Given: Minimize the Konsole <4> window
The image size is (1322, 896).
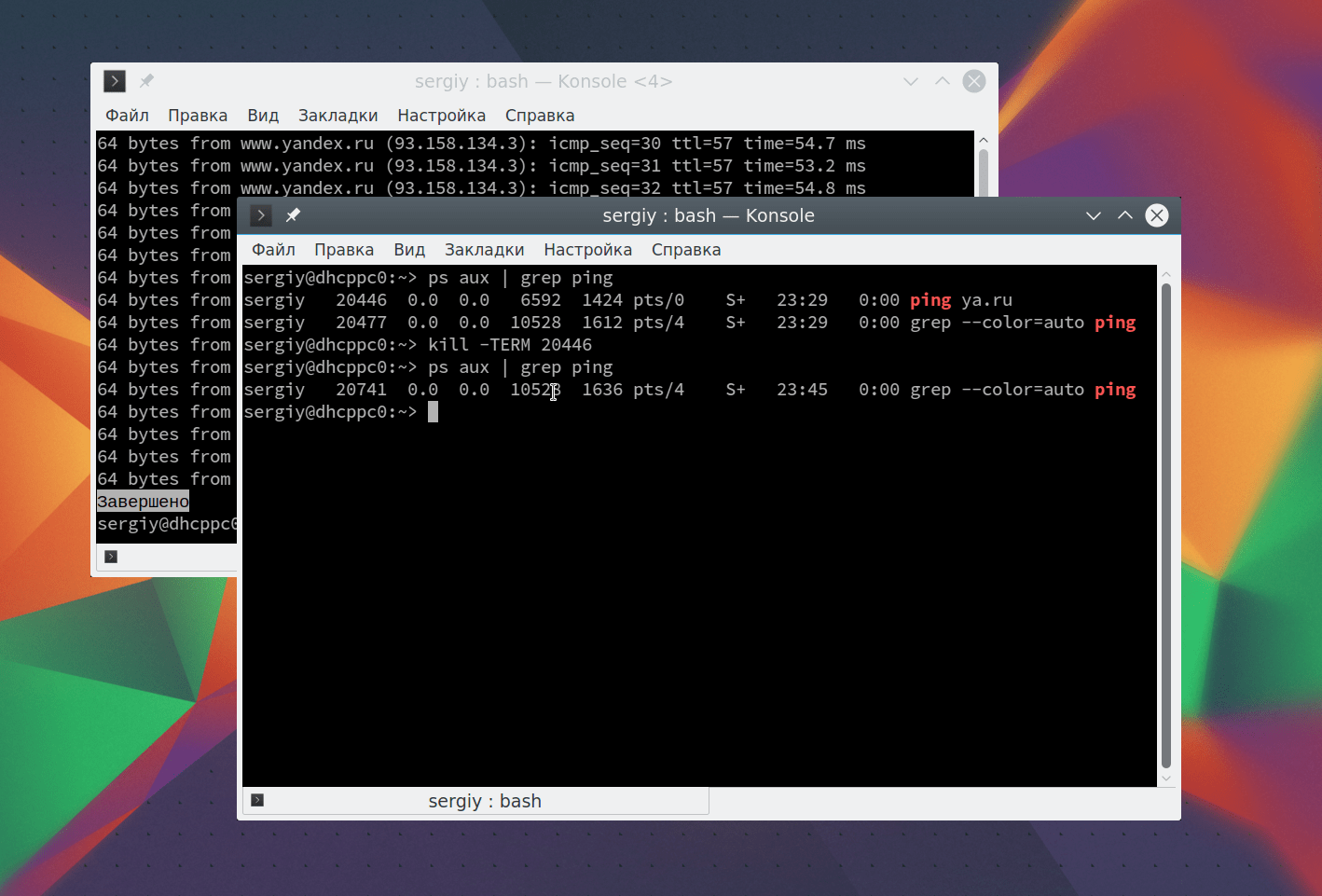Looking at the screenshot, I should click(911, 81).
